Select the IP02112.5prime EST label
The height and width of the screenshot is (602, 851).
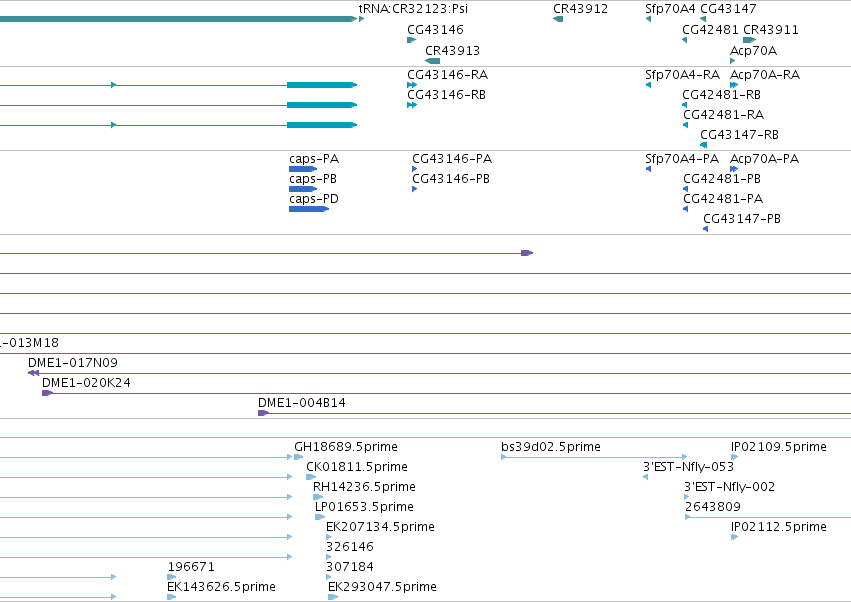point(779,527)
